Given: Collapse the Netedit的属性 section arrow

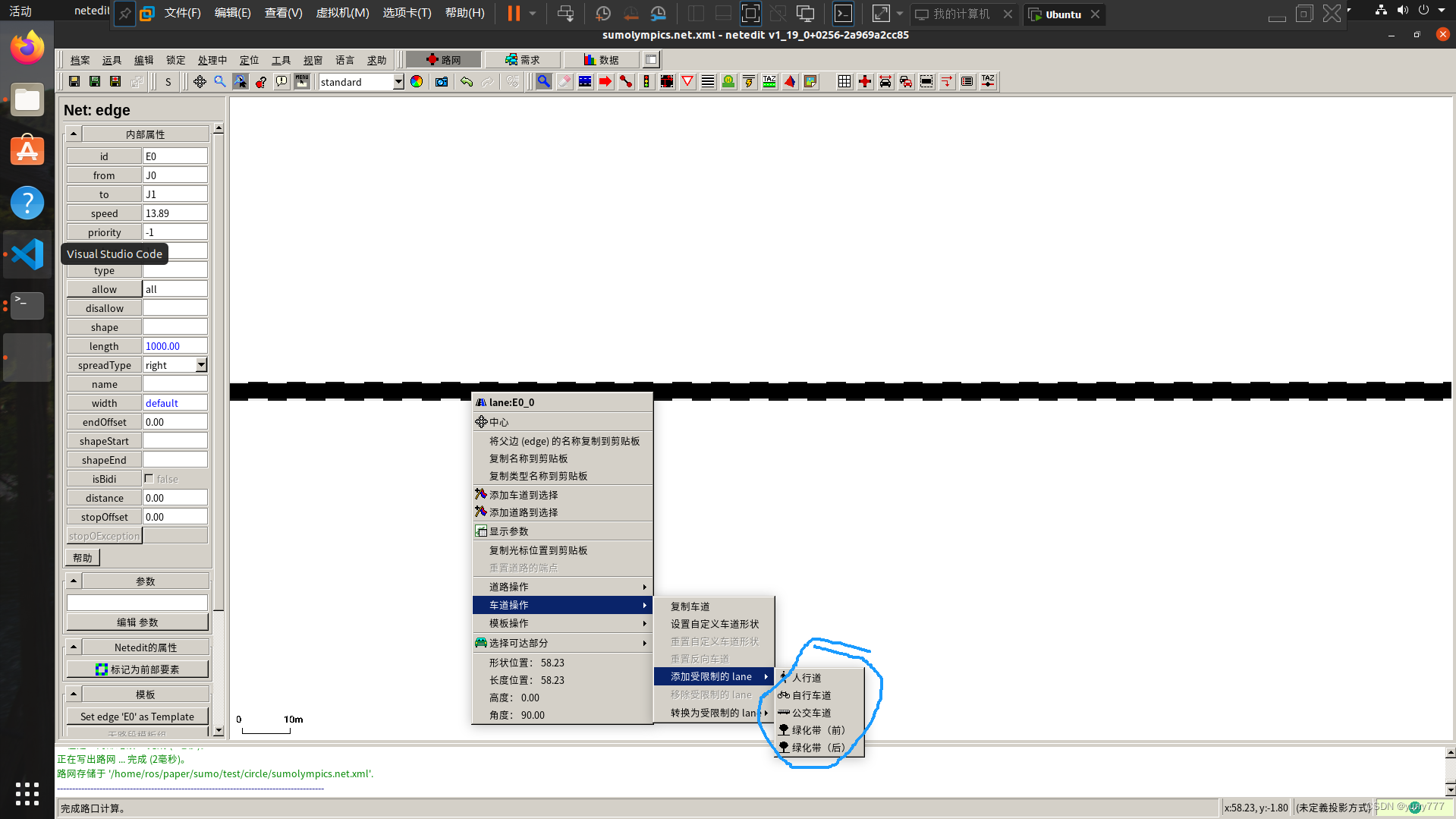Looking at the screenshot, I should (x=74, y=647).
